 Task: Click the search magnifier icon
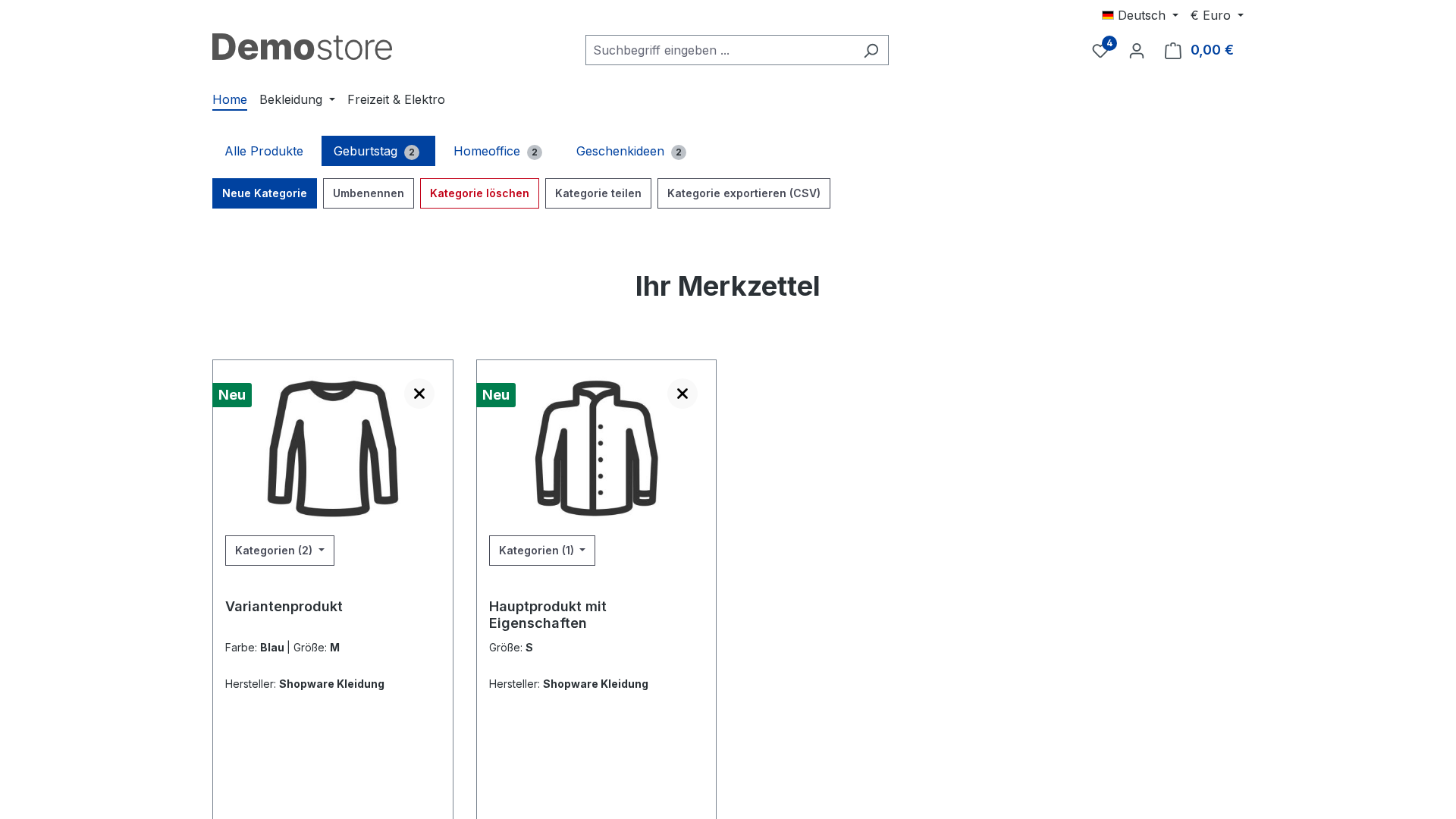click(871, 50)
